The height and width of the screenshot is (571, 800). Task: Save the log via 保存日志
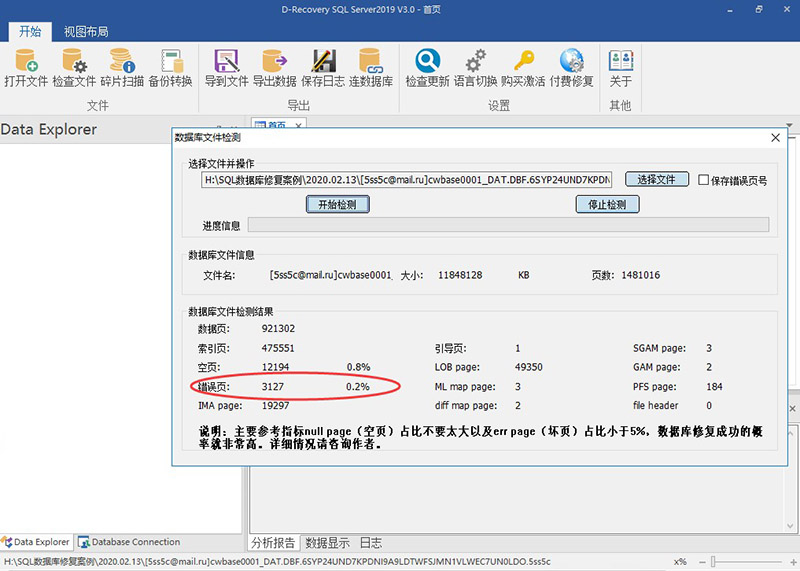click(323, 68)
